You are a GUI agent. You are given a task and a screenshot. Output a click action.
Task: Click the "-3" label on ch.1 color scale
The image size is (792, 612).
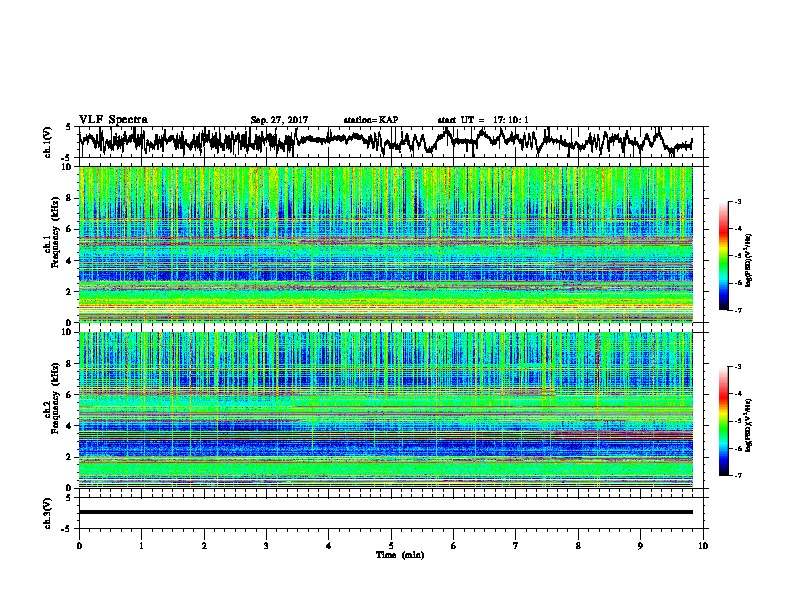pyautogui.click(x=737, y=201)
